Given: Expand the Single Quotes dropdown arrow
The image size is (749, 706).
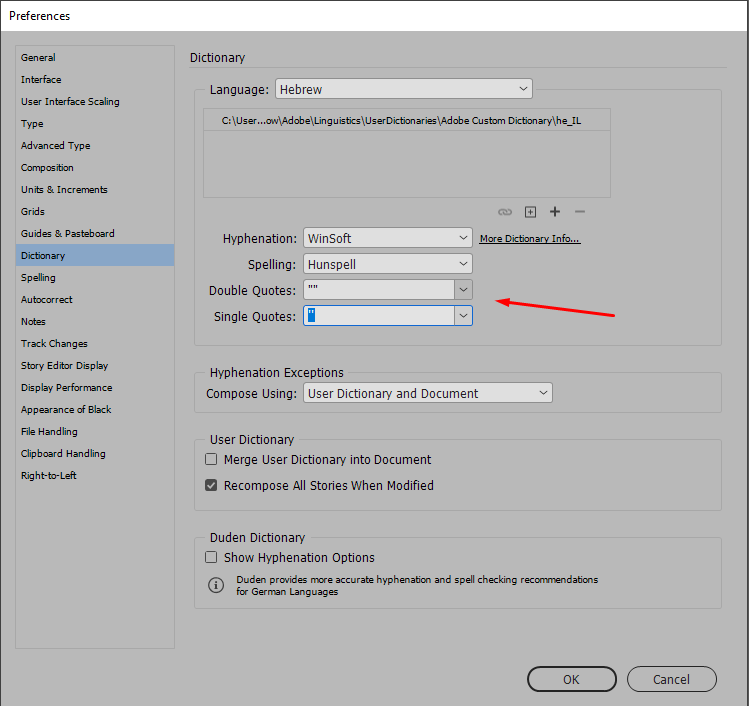Looking at the screenshot, I should (463, 316).
